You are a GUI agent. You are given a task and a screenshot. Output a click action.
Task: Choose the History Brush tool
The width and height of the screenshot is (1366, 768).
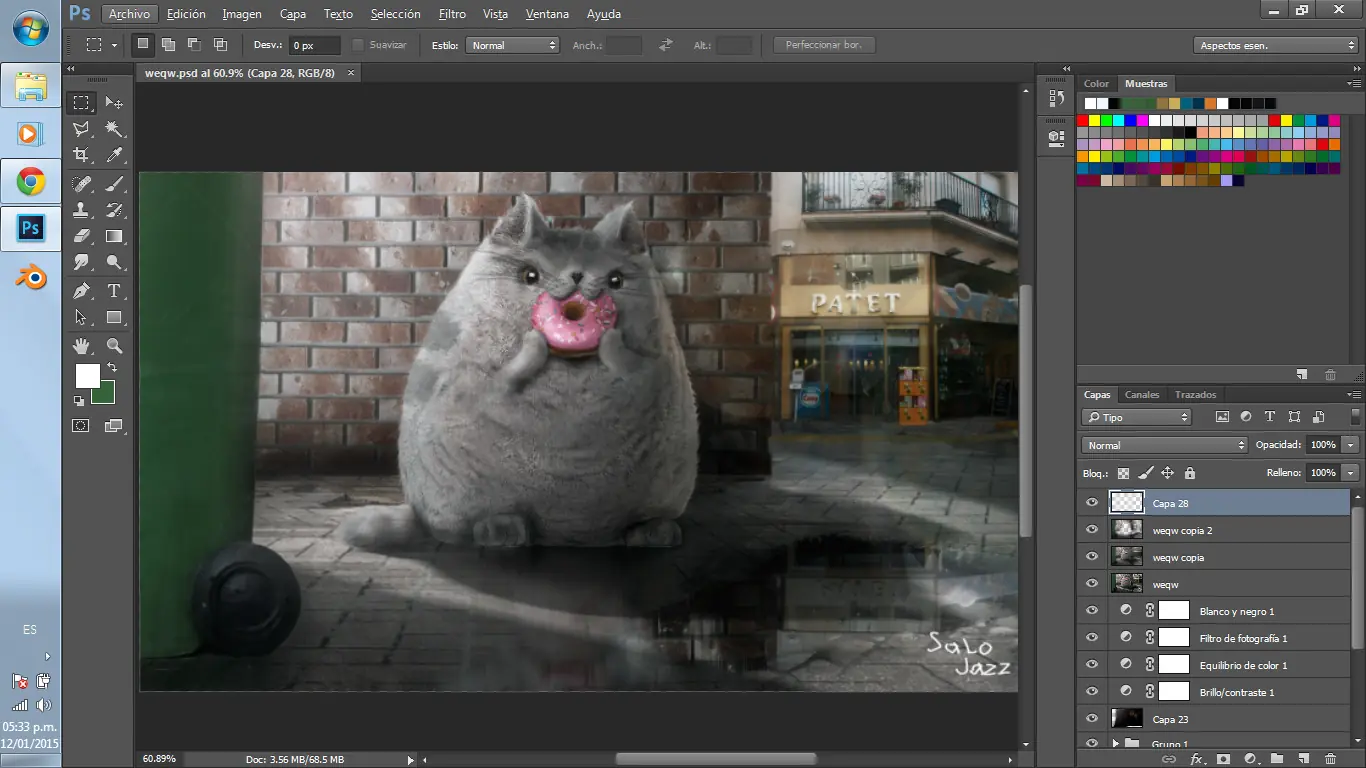[x=114, y=210]
